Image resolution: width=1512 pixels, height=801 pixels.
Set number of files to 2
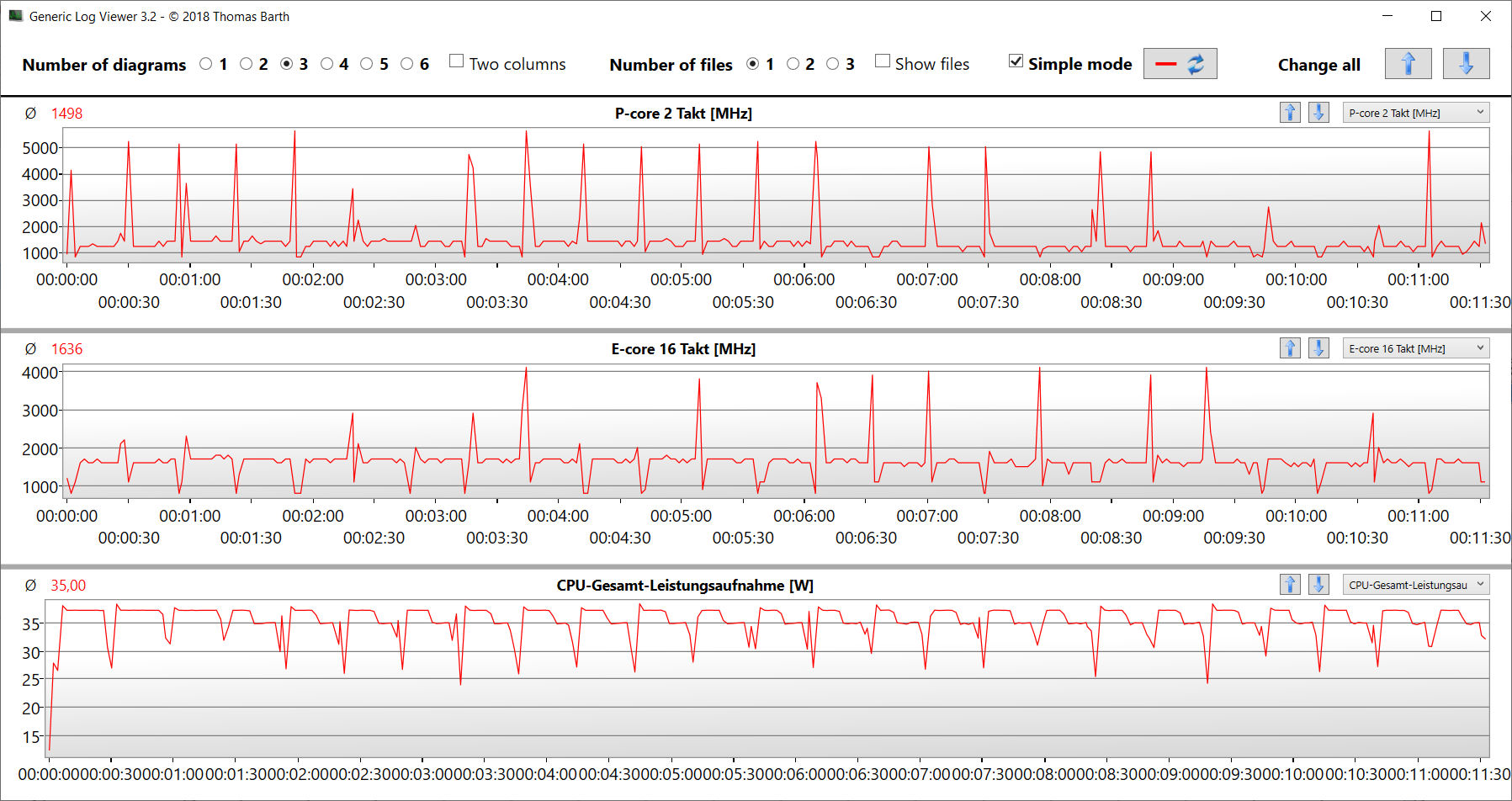click(793, 64)
